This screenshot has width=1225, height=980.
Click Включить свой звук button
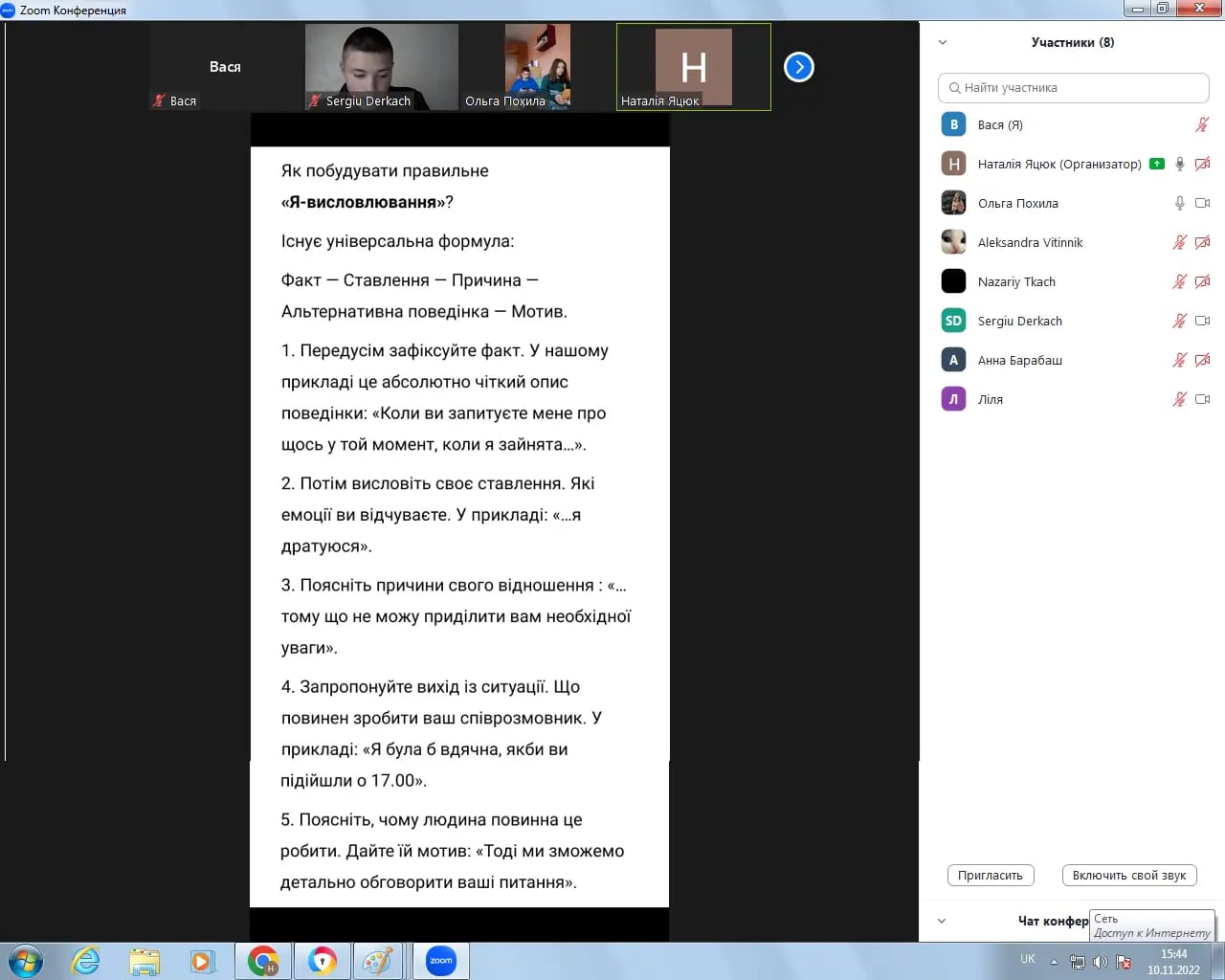[1128, 875]
